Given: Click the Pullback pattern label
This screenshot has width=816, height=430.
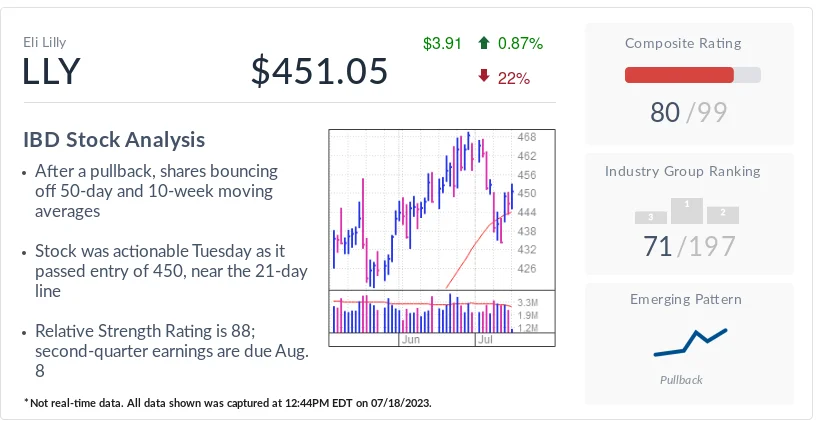Looking at the screenshot, I should (682, 380).
